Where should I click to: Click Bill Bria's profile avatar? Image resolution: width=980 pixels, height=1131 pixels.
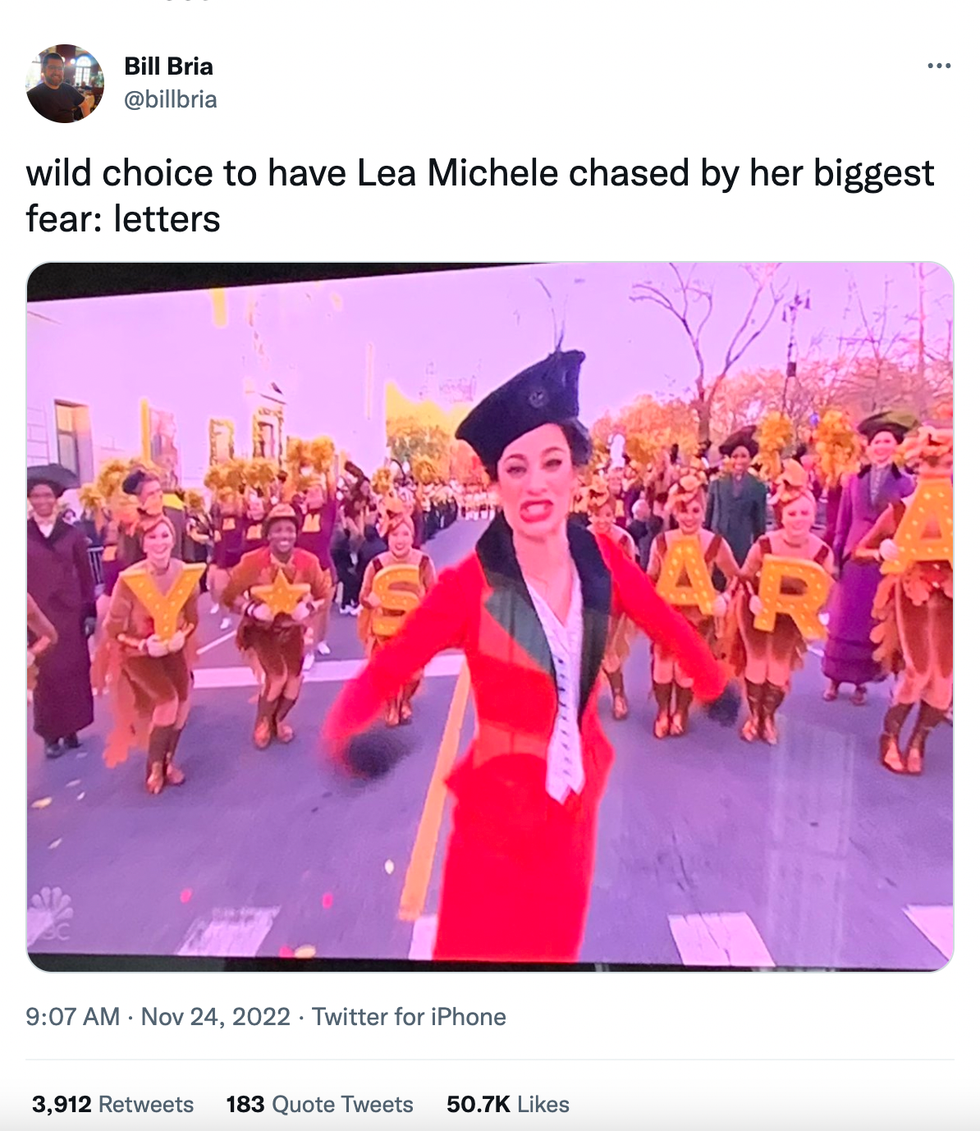(65, 83)
